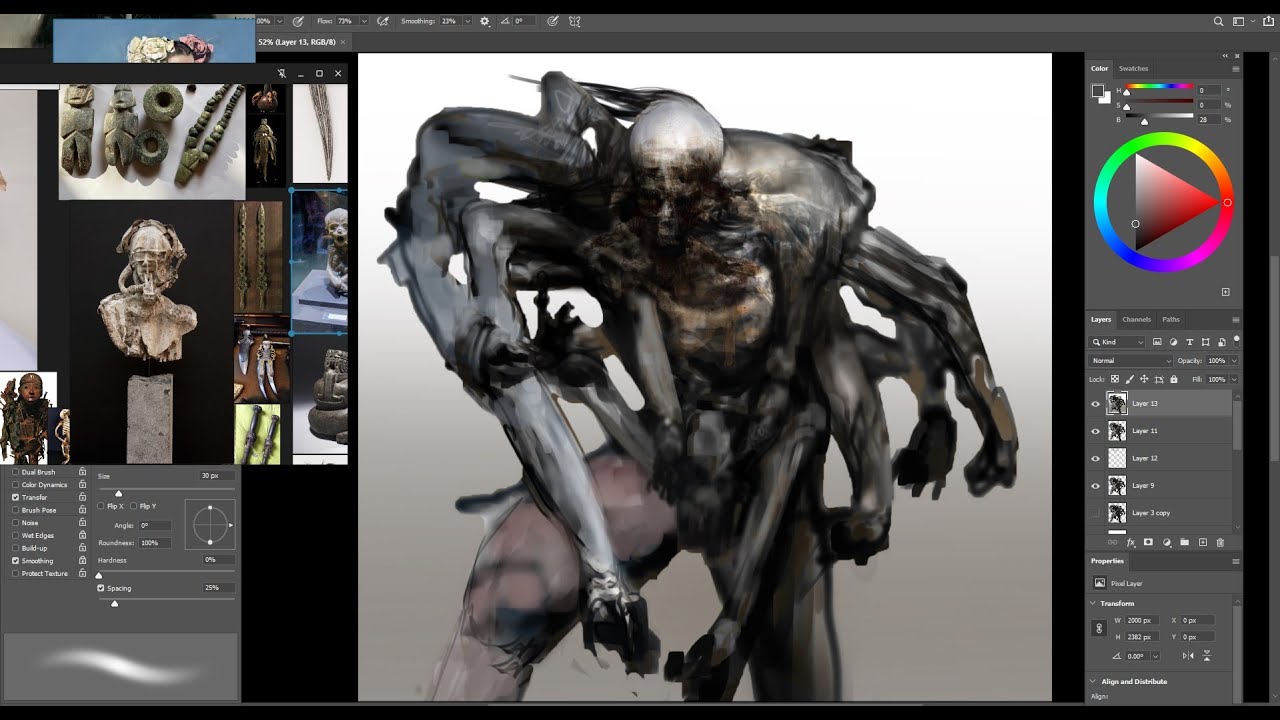Select the Color panel tab
The height and width of the screenshot is (720, 1280).
point(1099,68)
